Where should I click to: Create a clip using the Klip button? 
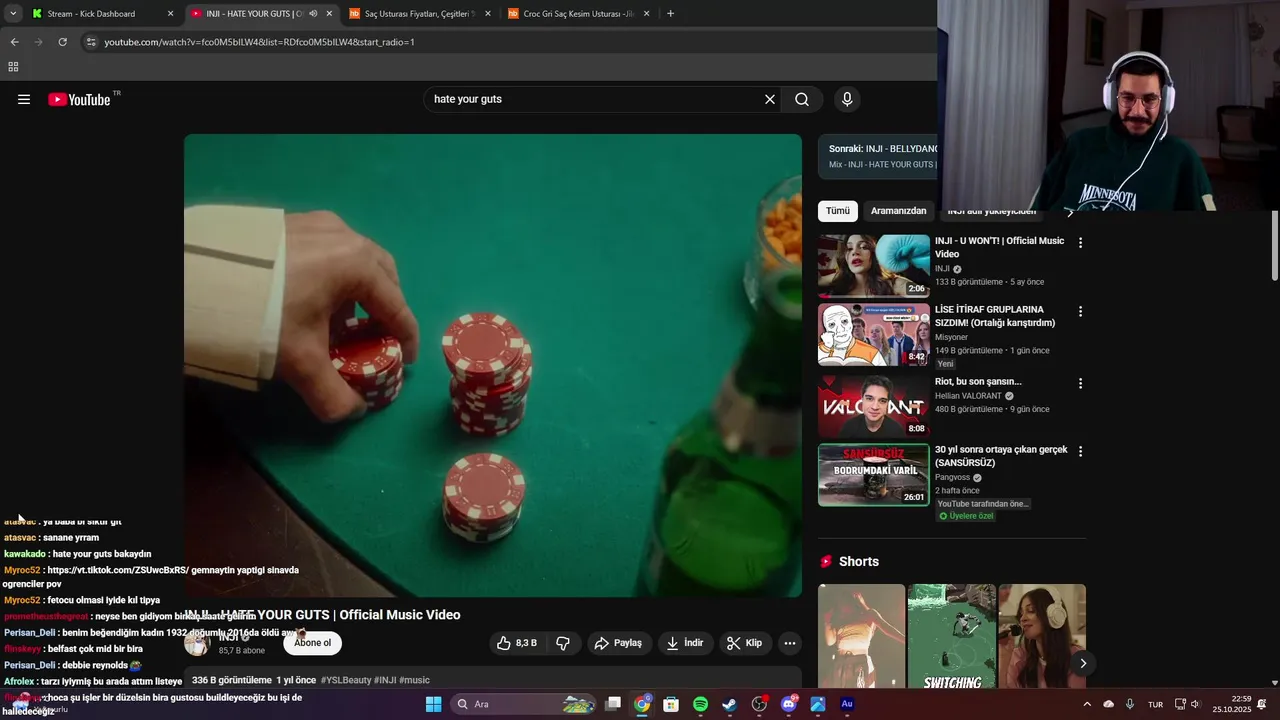pos(744,643)
